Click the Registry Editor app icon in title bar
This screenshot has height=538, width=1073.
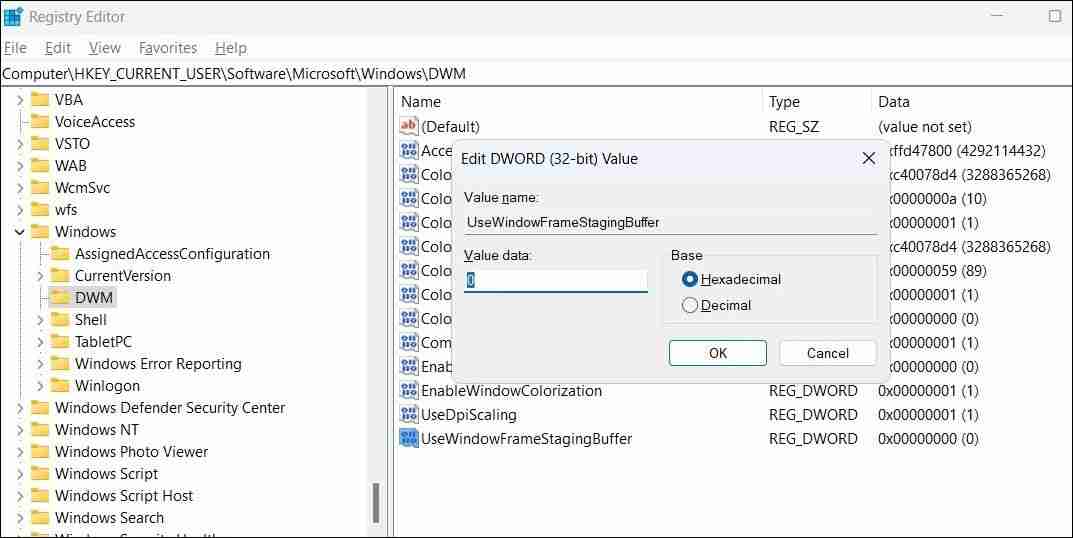coord(13,16)
